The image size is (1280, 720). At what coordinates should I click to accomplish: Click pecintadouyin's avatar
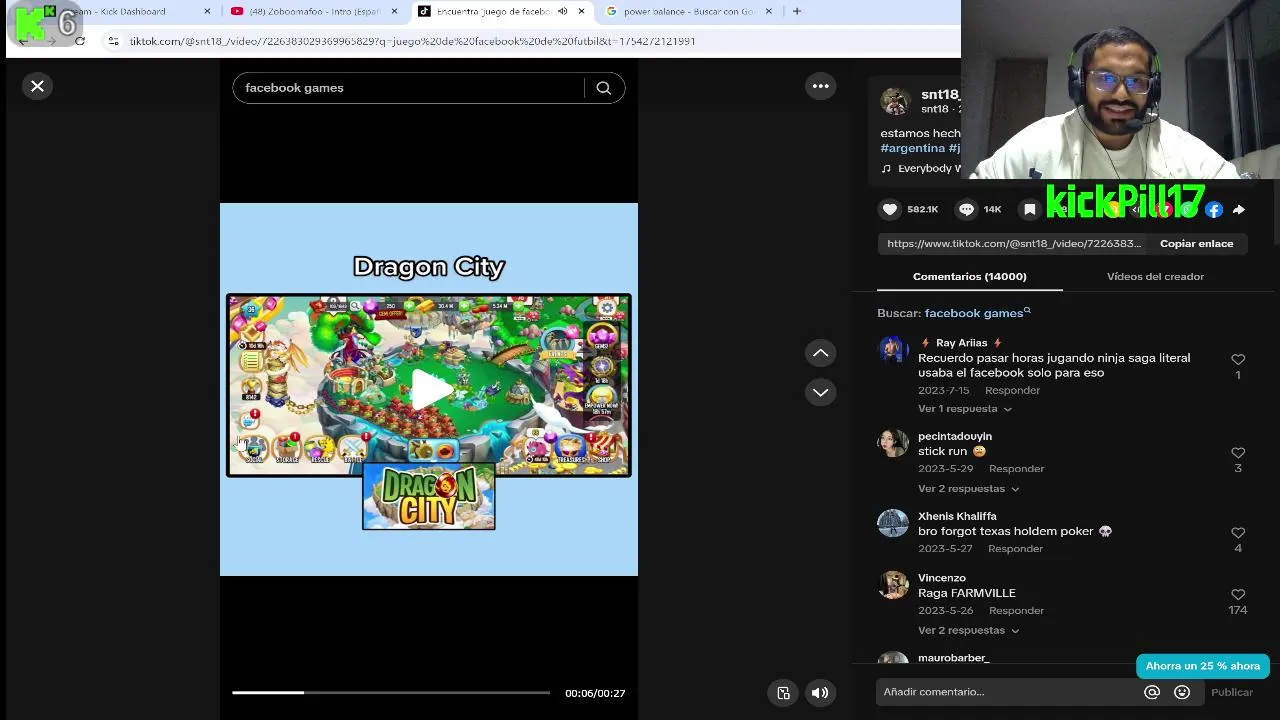pyautogui.click(x=893, y=444)
